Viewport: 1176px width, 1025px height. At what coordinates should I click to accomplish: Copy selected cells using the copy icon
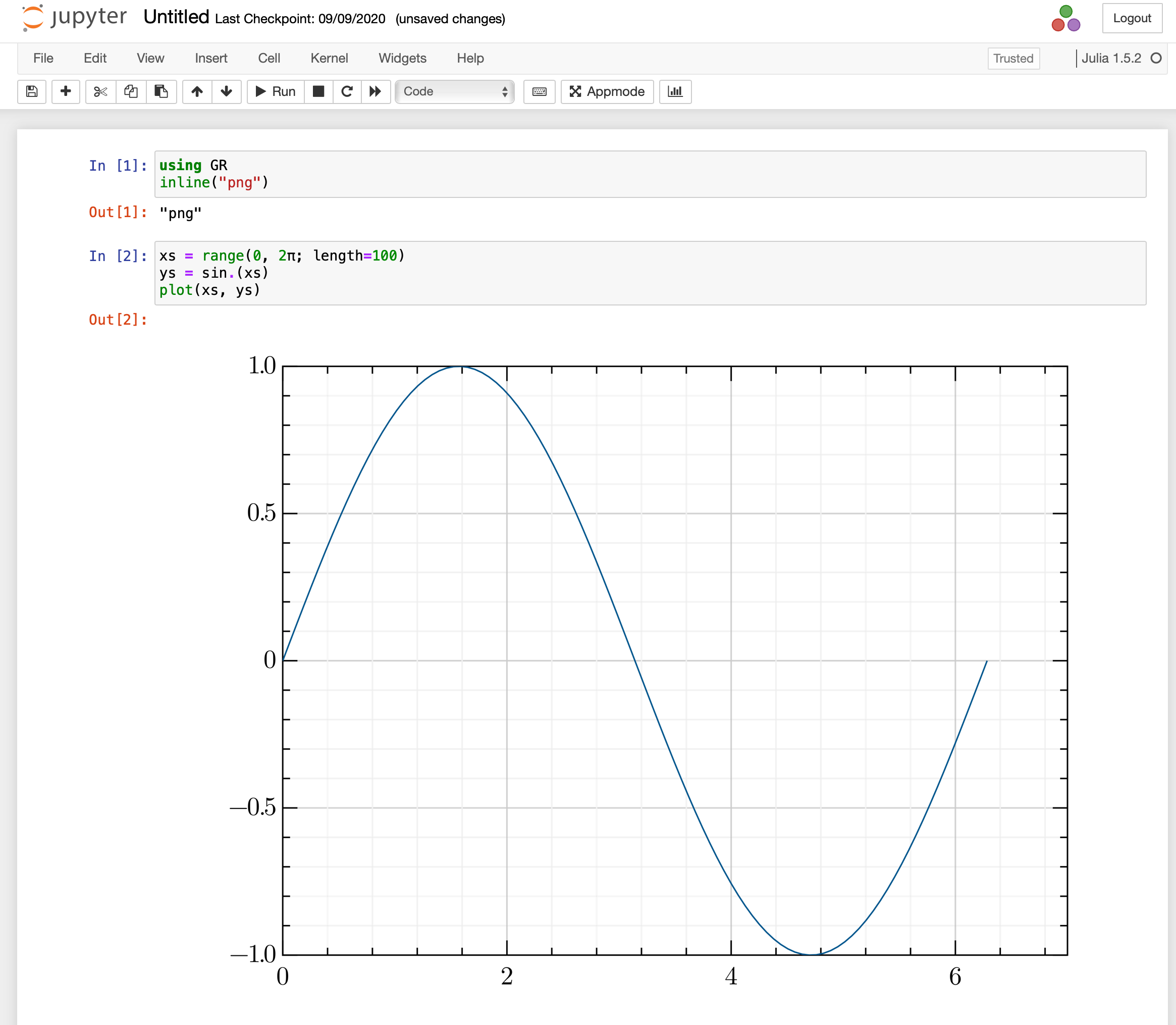pos(131,91)
